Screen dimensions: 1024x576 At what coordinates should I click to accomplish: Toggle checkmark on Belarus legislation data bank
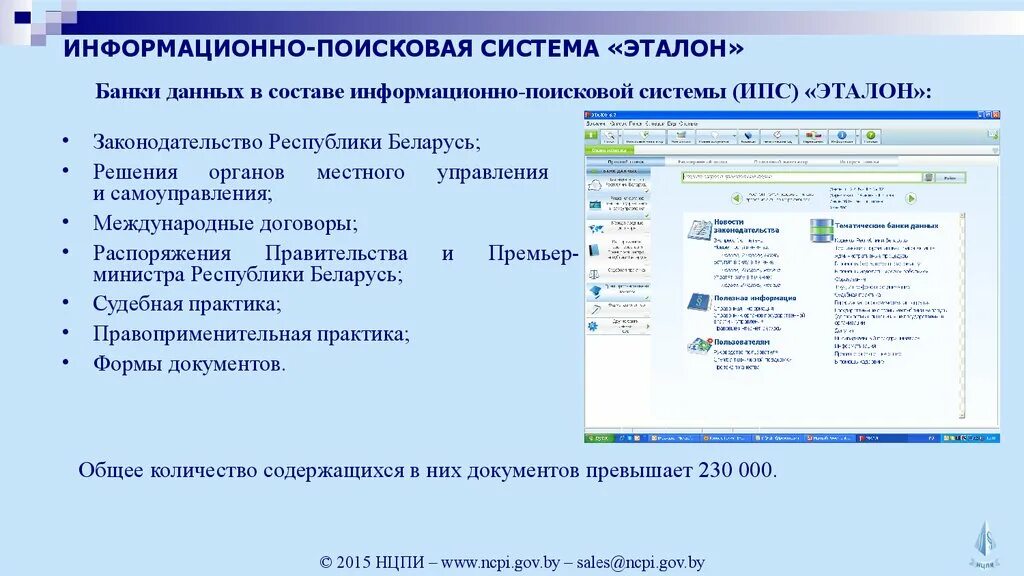(647, 191)
